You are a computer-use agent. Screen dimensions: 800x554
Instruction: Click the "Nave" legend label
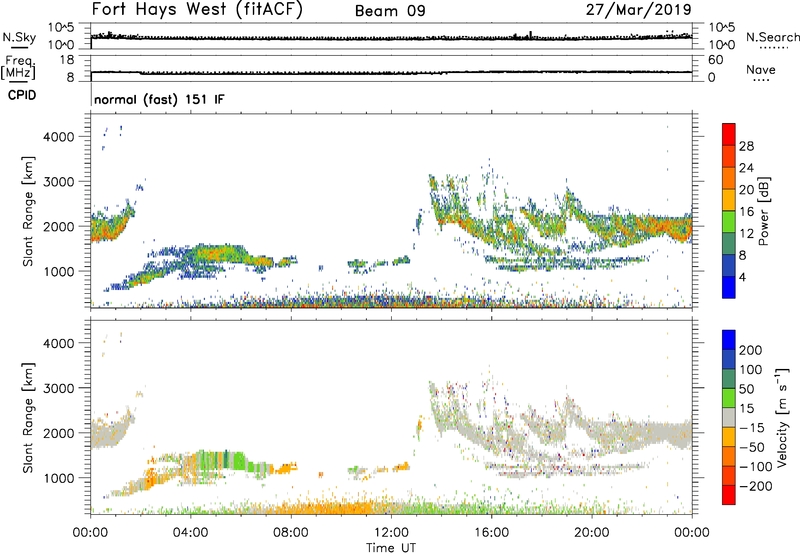761,70
